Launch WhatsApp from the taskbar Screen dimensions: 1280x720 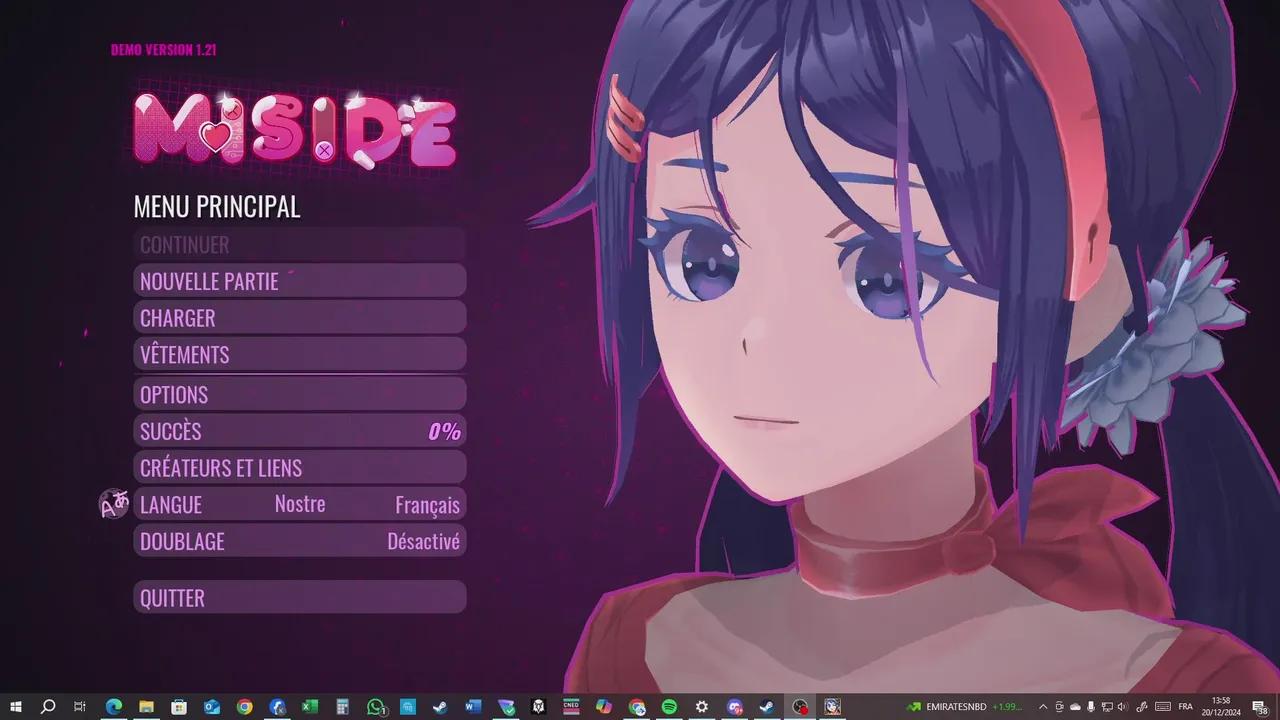tap(375, 707)
